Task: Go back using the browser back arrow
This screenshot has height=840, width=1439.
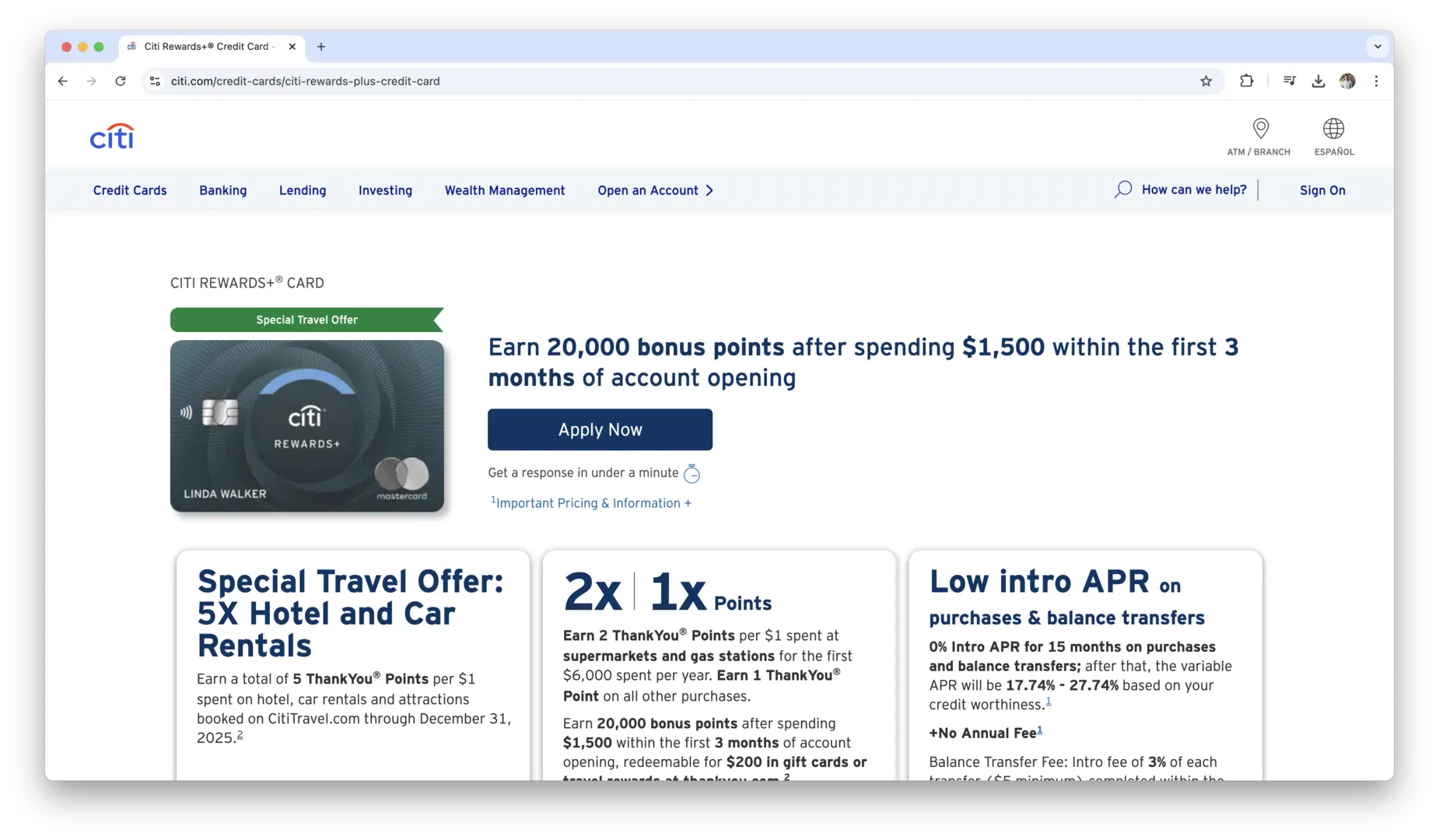Action: click(x=63, y=81)
